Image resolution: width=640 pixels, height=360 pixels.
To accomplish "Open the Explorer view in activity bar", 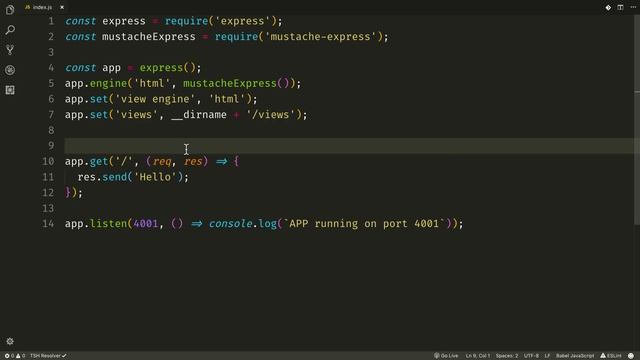I will click(x=10, y=10).
